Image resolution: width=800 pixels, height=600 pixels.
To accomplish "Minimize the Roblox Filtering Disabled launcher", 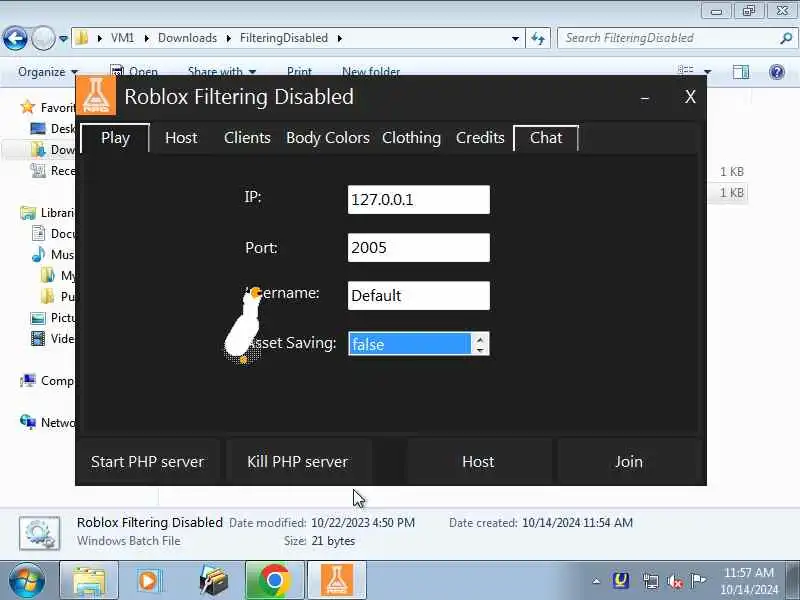I will [645, 97].
